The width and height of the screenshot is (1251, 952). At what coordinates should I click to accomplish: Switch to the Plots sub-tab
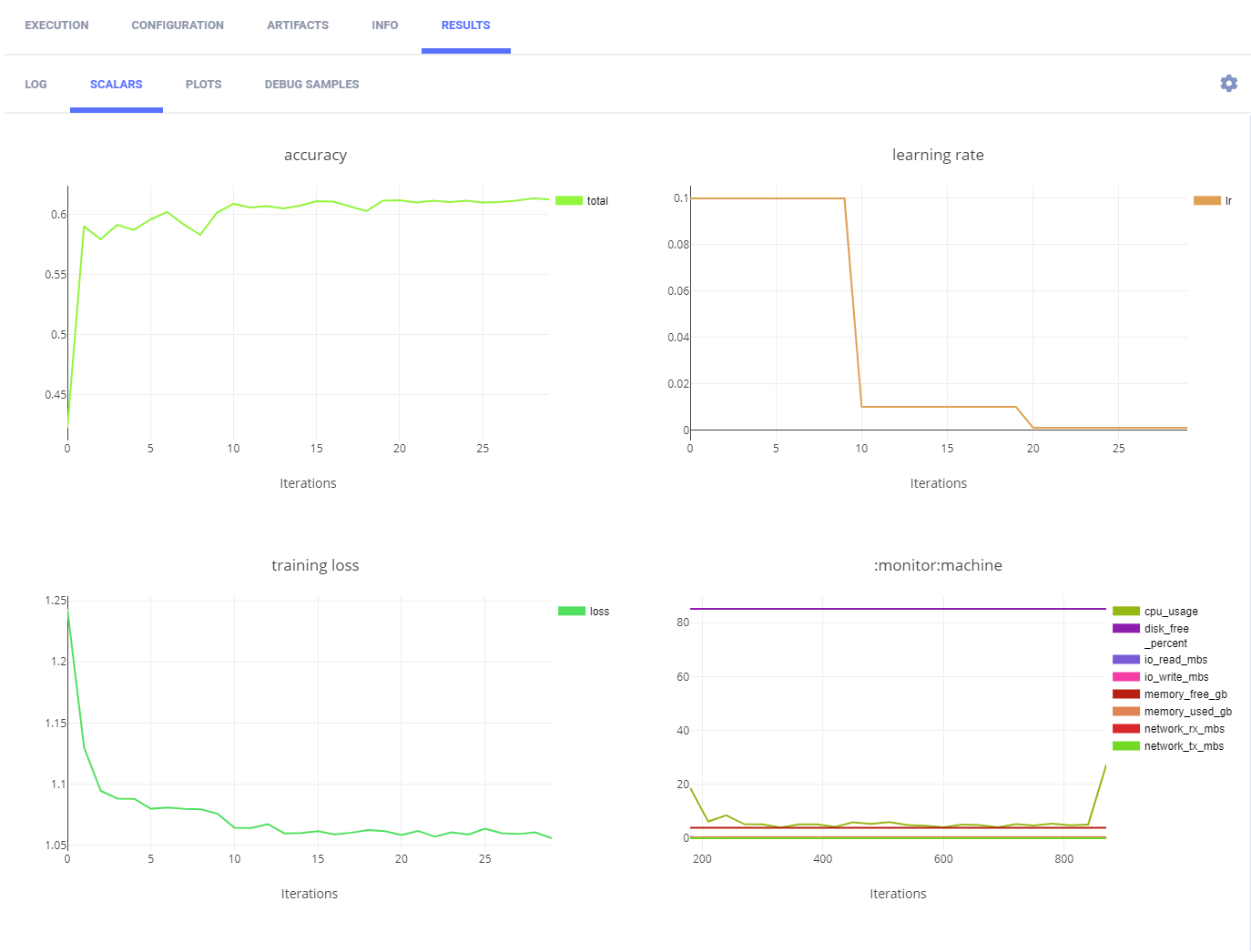tap(203, 85)
